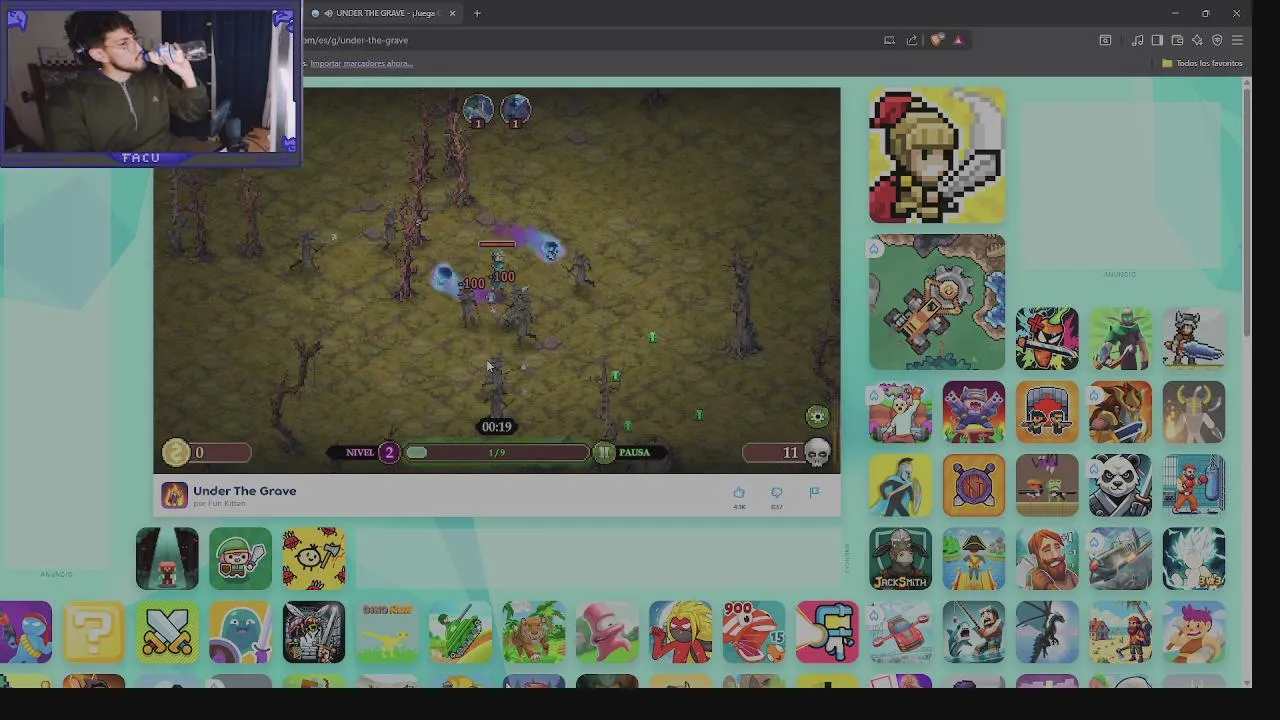Image resolution: width=1280 pixels, height=720 pixels.
Task: Open the 900 sushi game thumbnail
Action: click(x=754, y=632)
